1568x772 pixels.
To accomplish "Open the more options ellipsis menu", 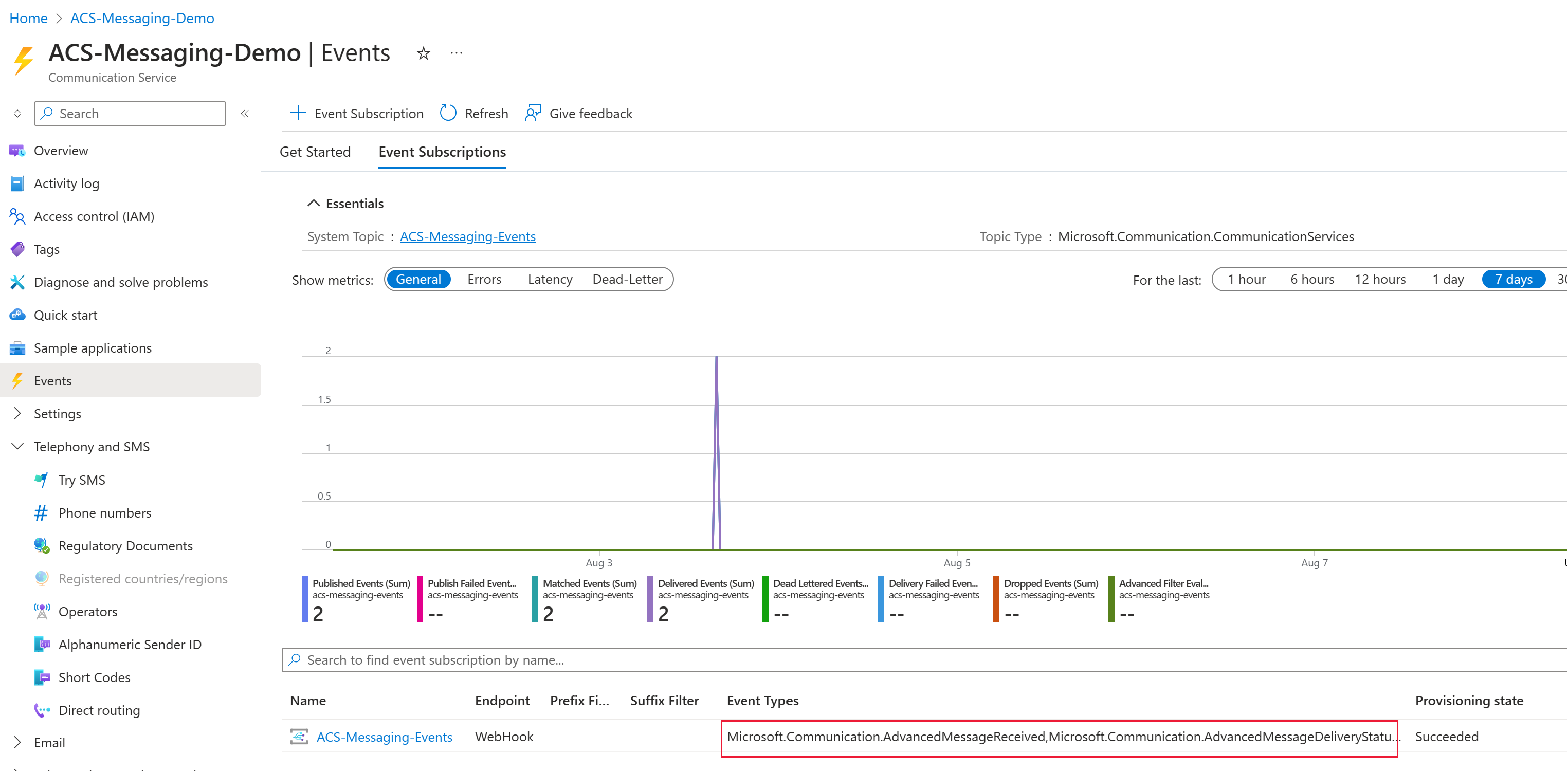I will [457, 53].
